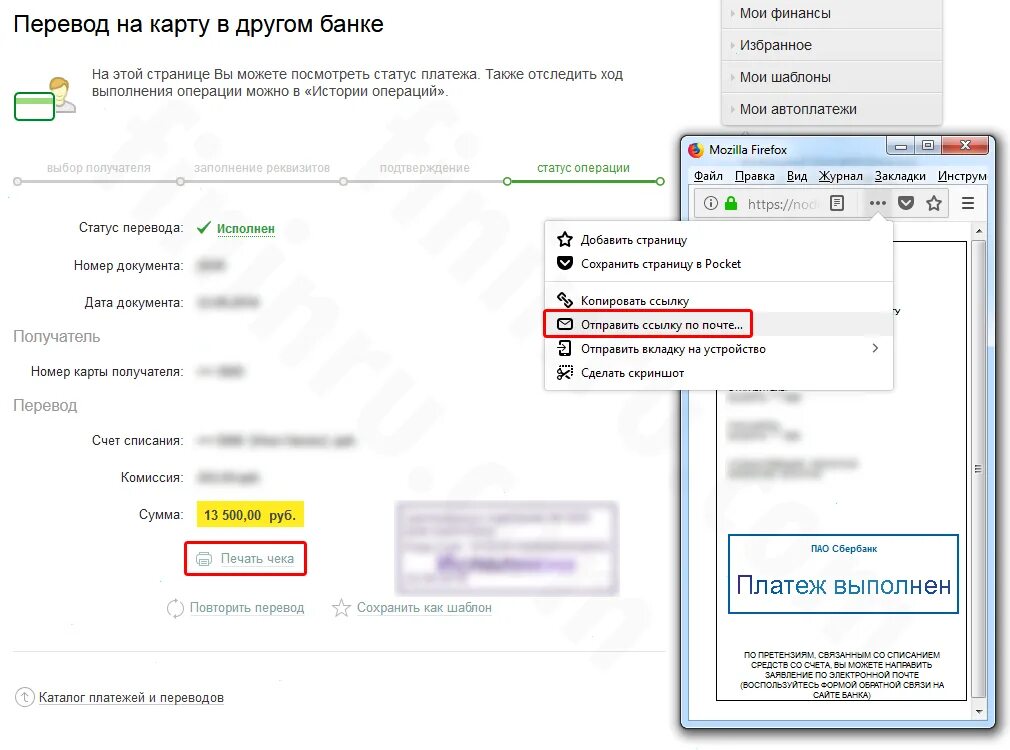Click site information icon in Firefox address bar
This screenshot has height=750, width=1010.
click(x=710, y=204)
